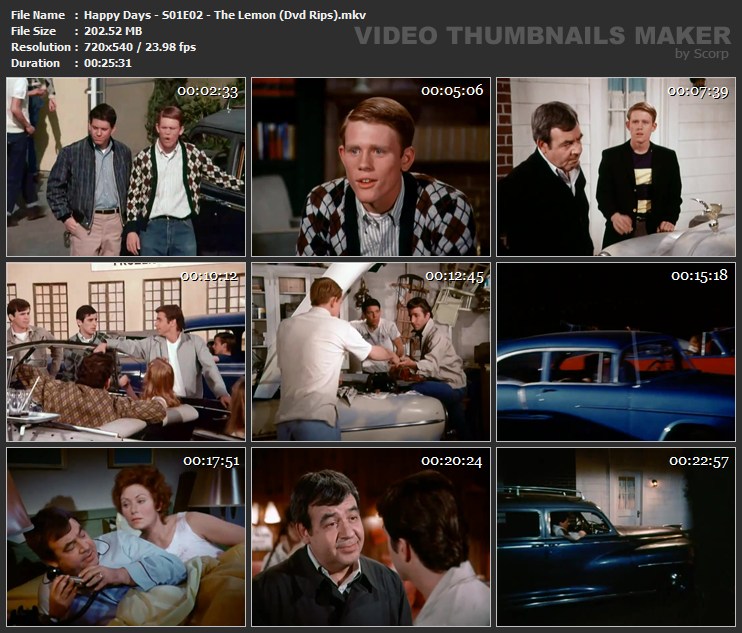Click the resolution value '720x540 / 23.98 fps'
Image resolution: width=742 pixels, height=633 pixels.
click(140, 47)
